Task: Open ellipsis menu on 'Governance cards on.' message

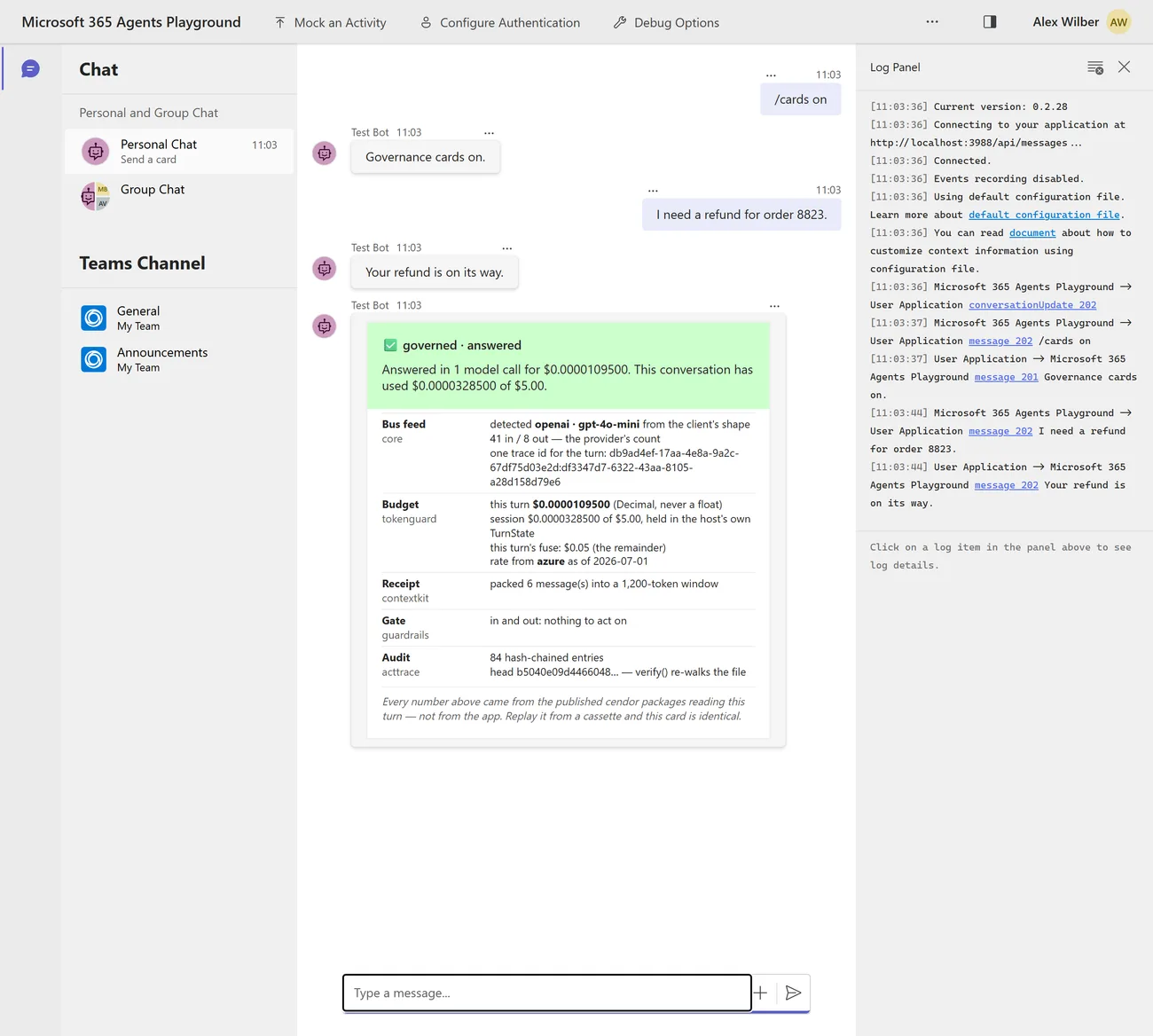Action: pyautogui.click(x=489, y=133)
